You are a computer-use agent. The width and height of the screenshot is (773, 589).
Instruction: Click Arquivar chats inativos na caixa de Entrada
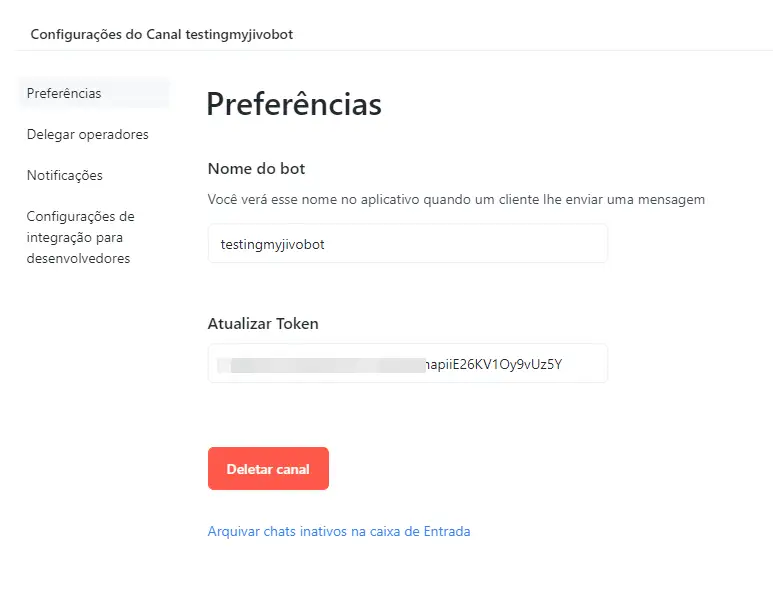pos(338,531)
